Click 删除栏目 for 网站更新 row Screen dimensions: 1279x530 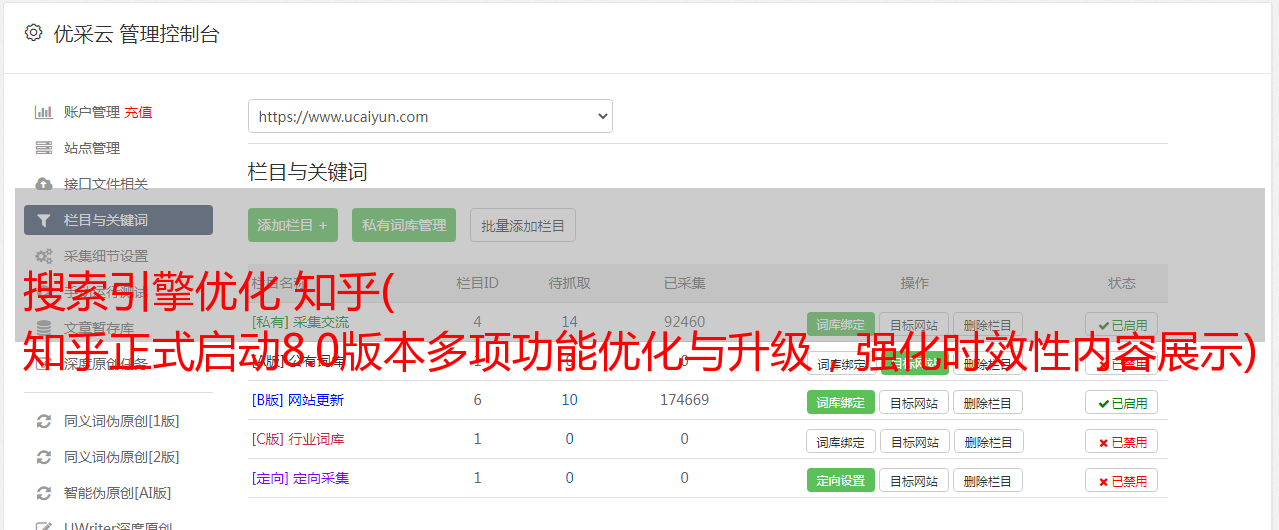988,402
